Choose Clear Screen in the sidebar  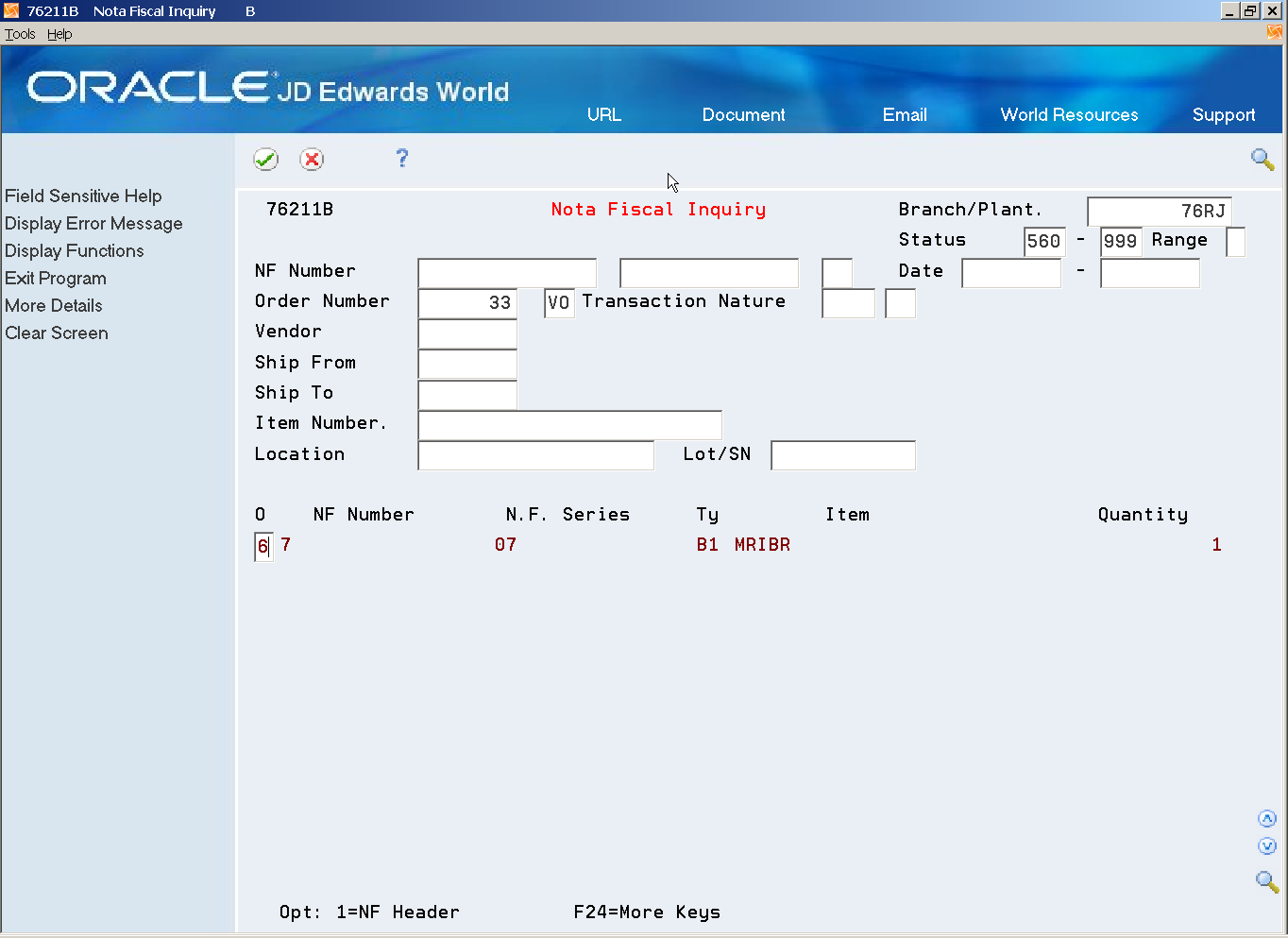[57, 333]
